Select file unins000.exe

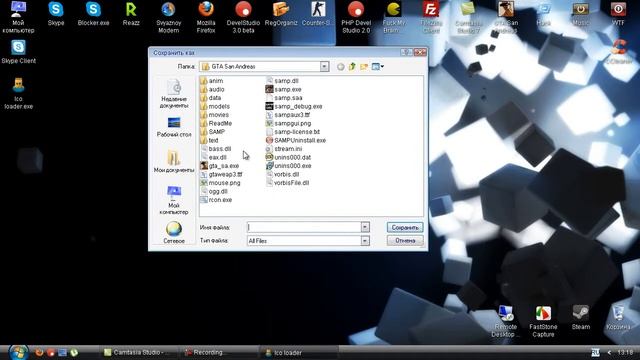click(289, 166)
